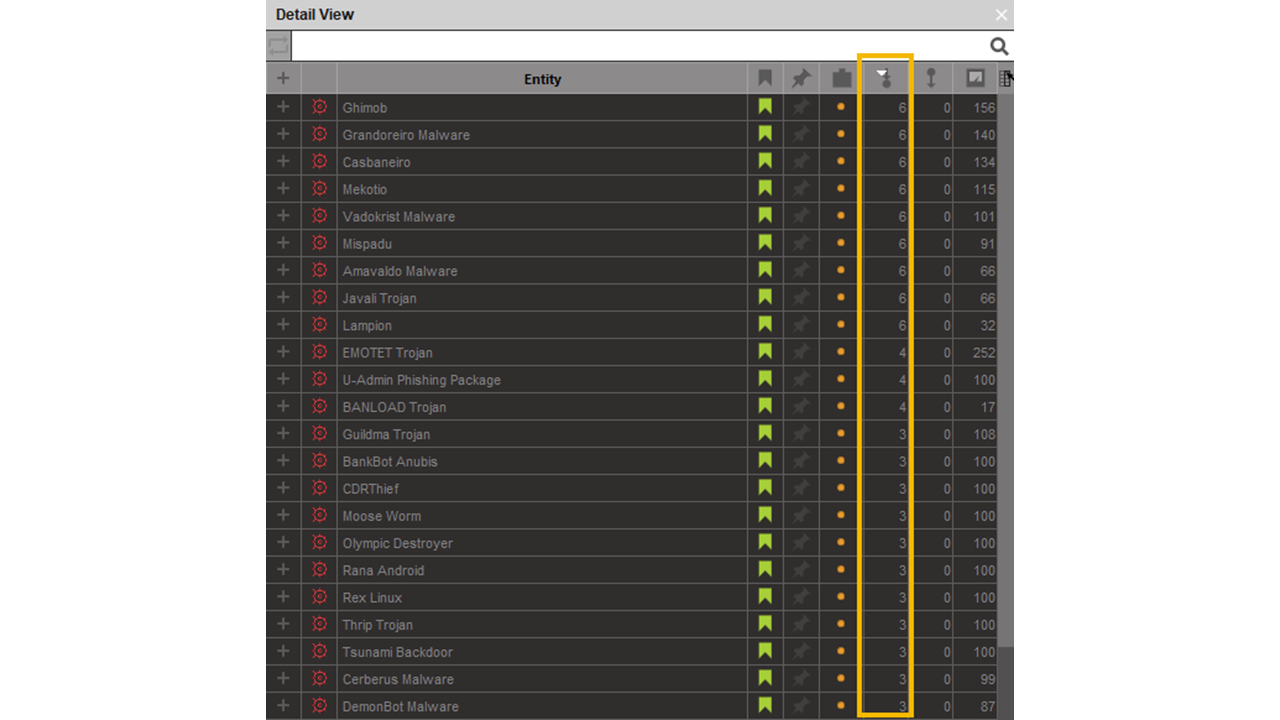Click the Casbaneiro malware entity icon
The image size is (1280, 720).
(x=319, y=162)
